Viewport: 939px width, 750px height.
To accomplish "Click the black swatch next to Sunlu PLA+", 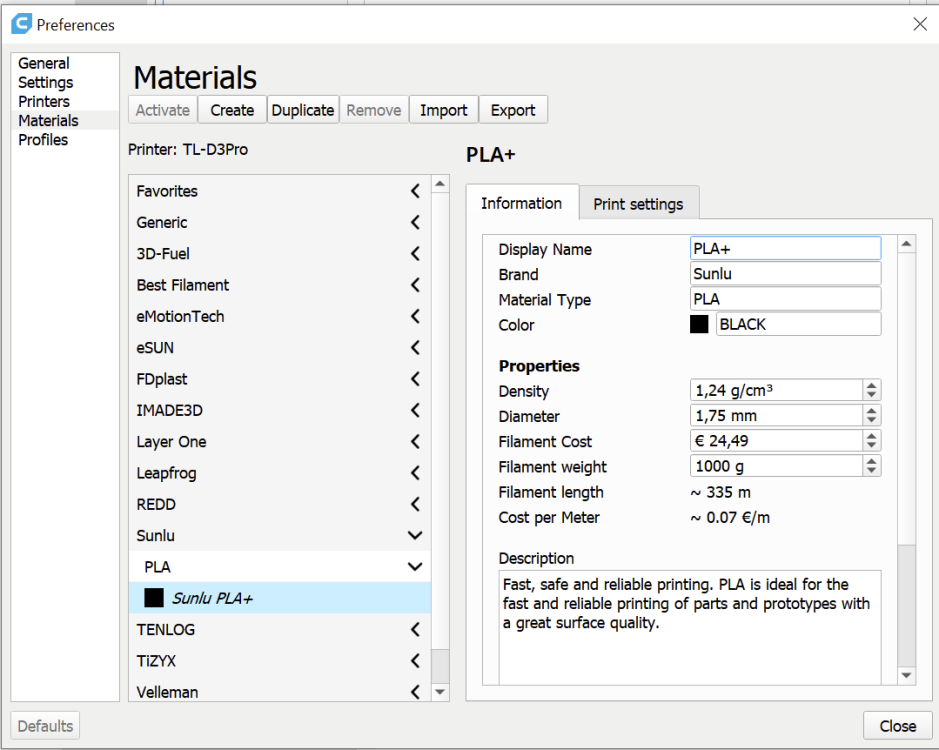I will point(154,598).
